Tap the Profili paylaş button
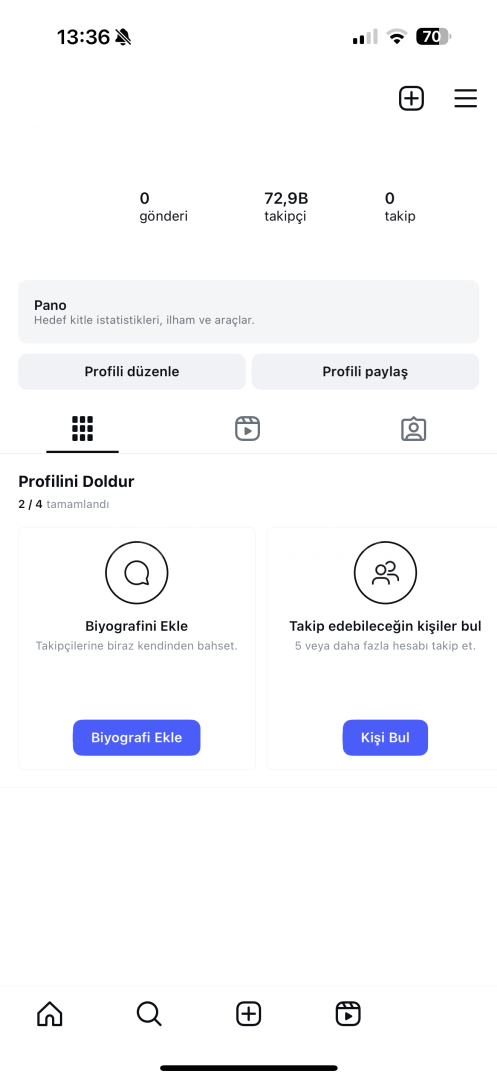Image resolution: width=497 pixels, height=1080 pixels. [365, 372]
